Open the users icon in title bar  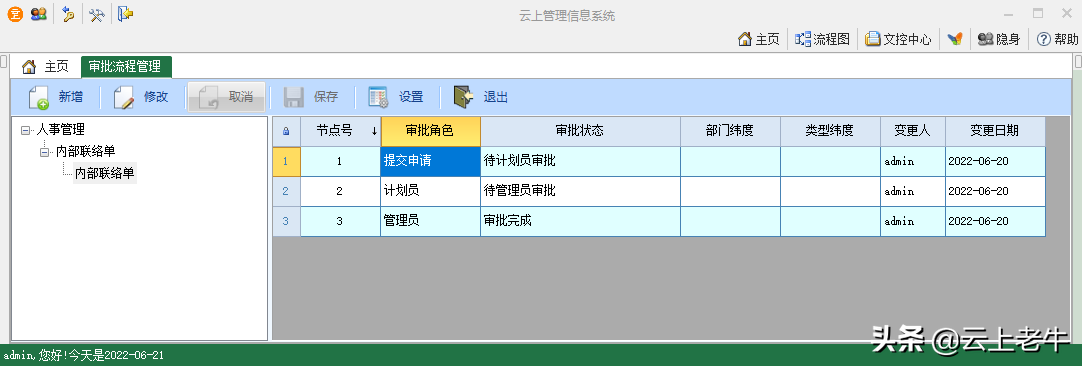tap(39, 14)
